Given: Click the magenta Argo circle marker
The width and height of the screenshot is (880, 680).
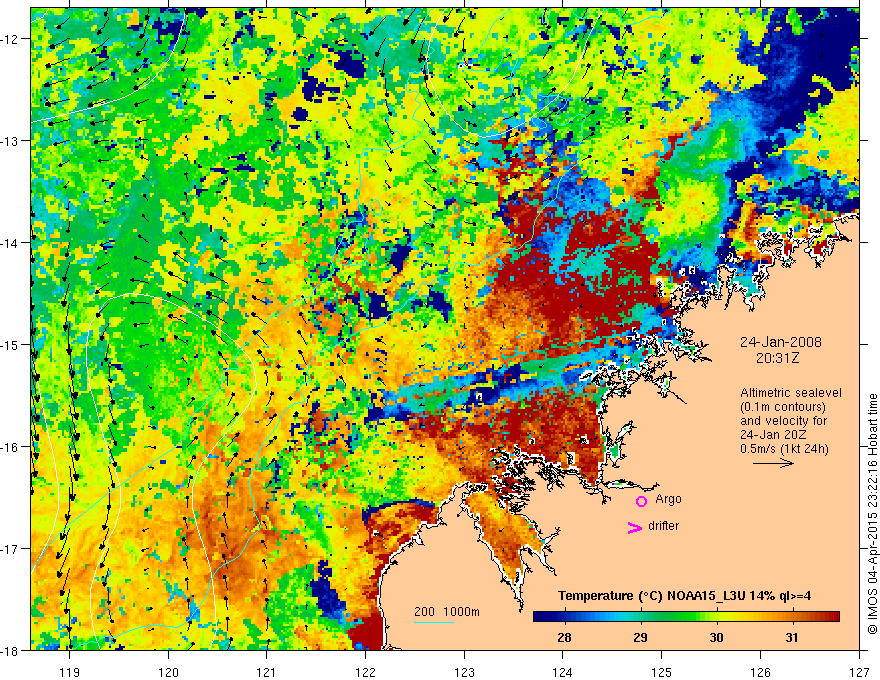Looking at the screenshot, I should (641, 501).
